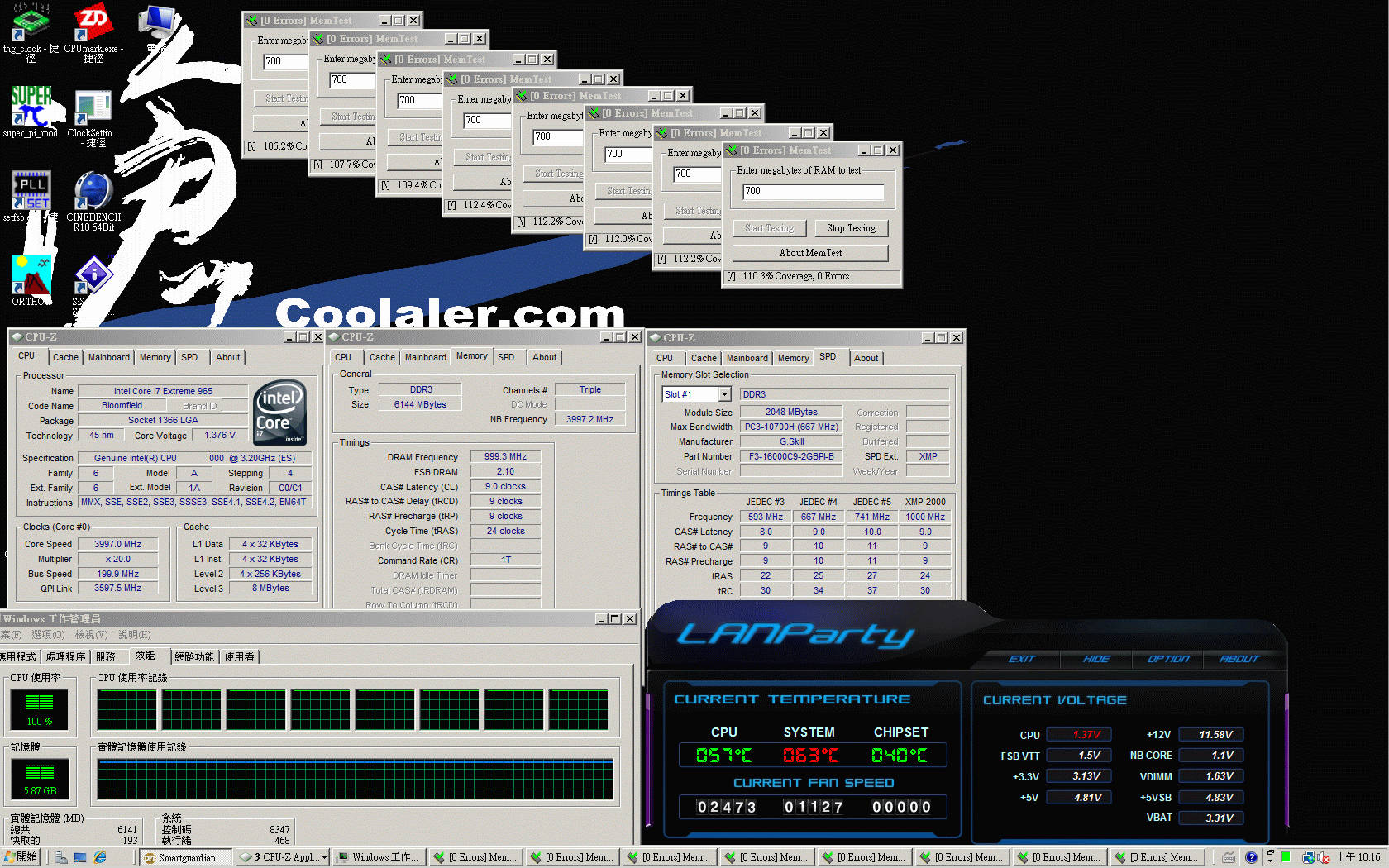Click the 'G.Skill' manufacturer value

pyautogui.click(x=791, y=441)
